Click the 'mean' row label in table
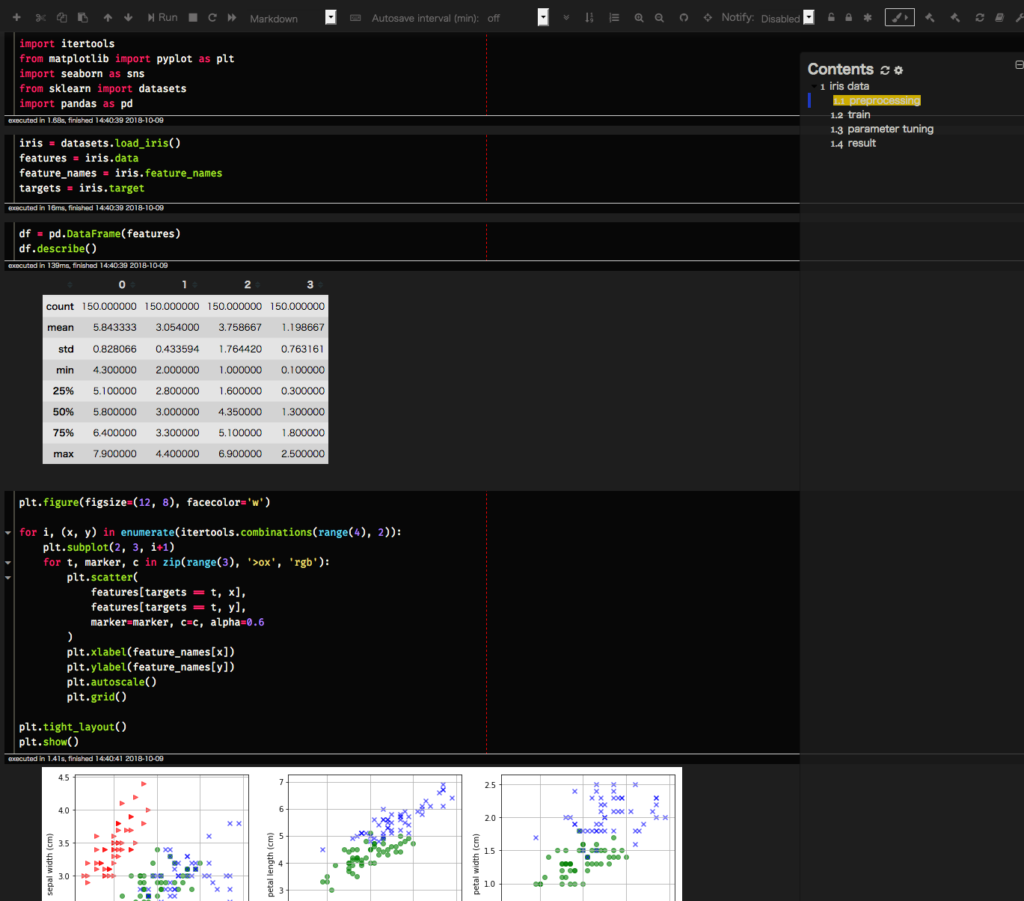This screenshot has width=1024, height=901. 60,328
